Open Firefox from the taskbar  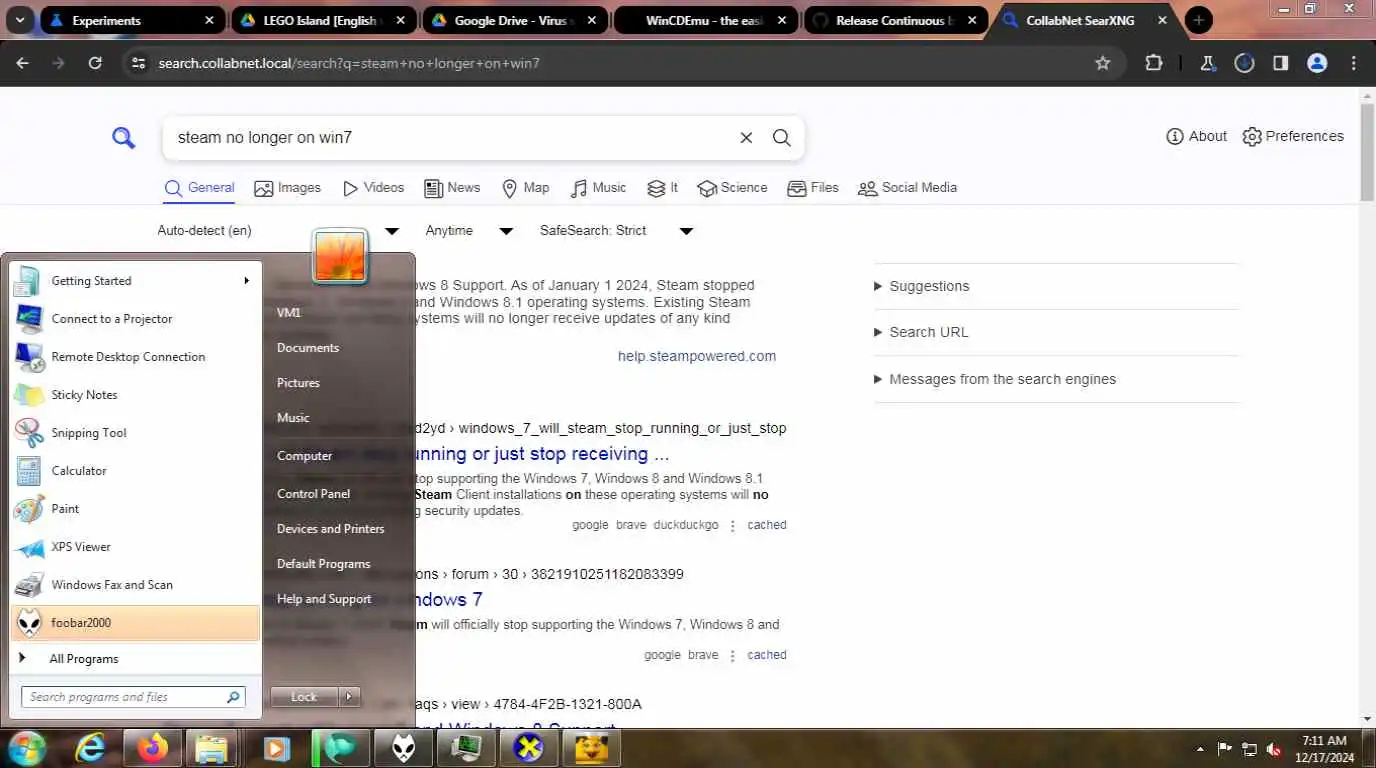153,748
